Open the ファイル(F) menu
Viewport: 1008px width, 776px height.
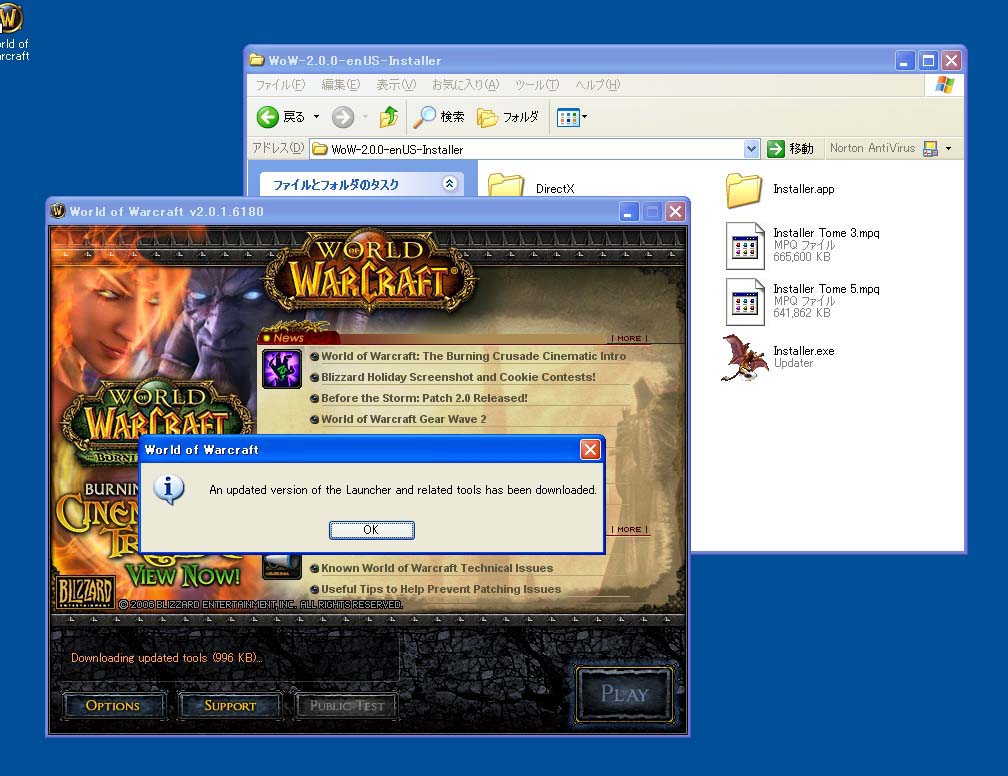pos(280,85)
